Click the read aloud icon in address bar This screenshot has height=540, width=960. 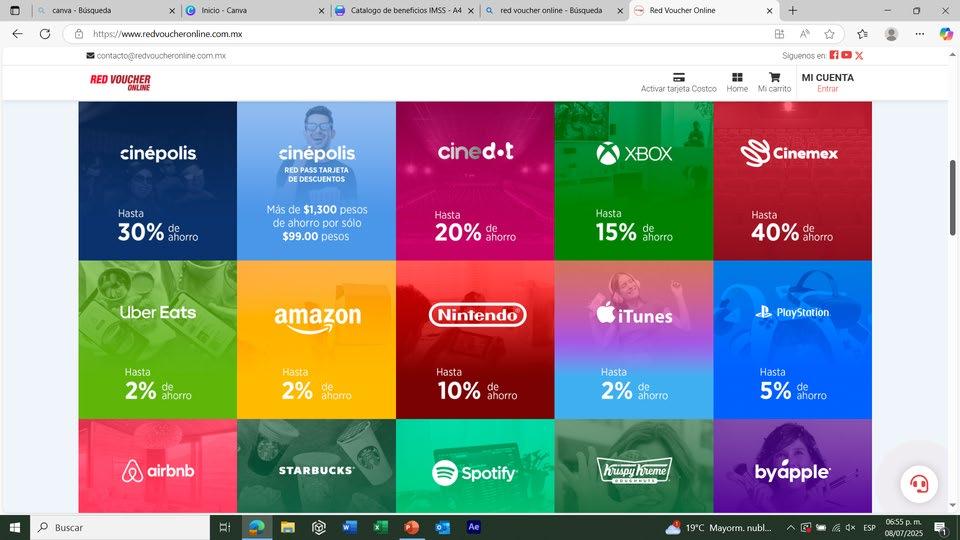tap(804, 34)
